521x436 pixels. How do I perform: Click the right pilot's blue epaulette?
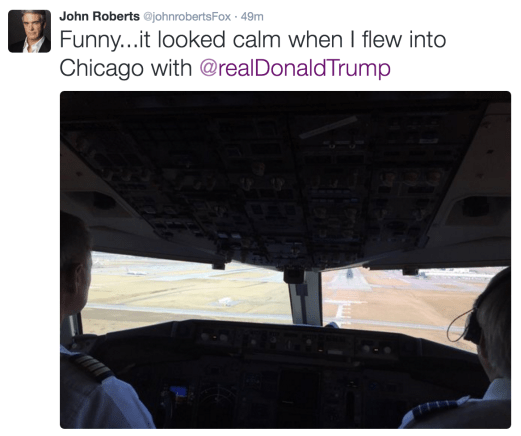pos(433,408)
